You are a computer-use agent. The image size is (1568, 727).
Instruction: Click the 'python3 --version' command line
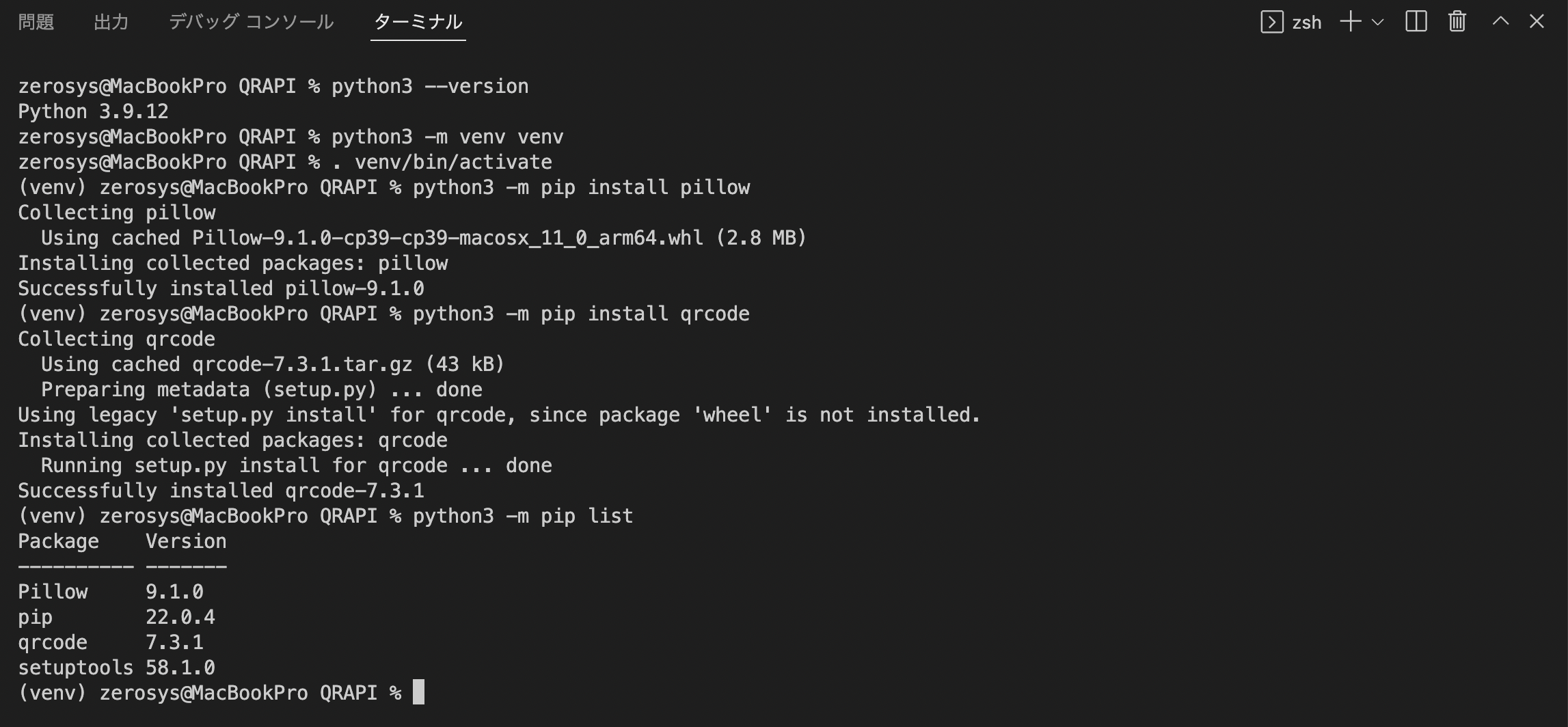tap(273, 86)
